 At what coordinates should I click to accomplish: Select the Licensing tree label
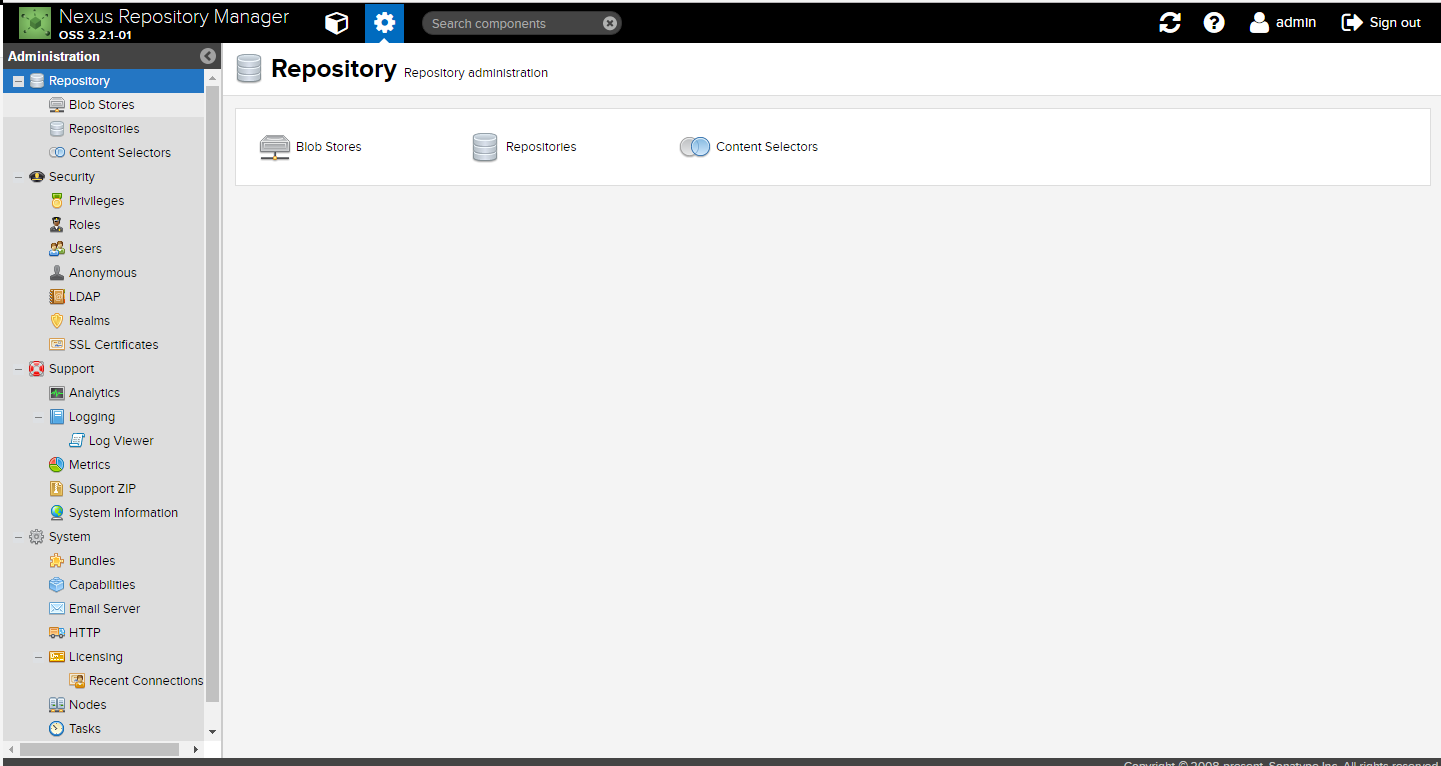[x=96, y=657]
